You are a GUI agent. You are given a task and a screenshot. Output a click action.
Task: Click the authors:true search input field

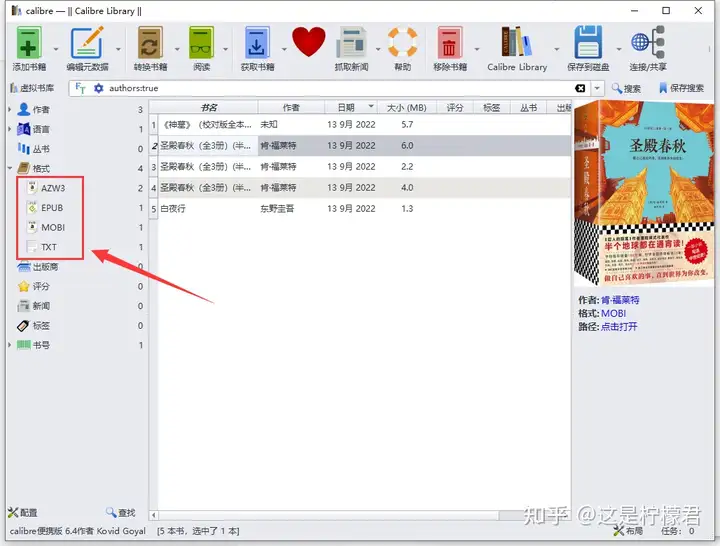(x=340, y=88)
